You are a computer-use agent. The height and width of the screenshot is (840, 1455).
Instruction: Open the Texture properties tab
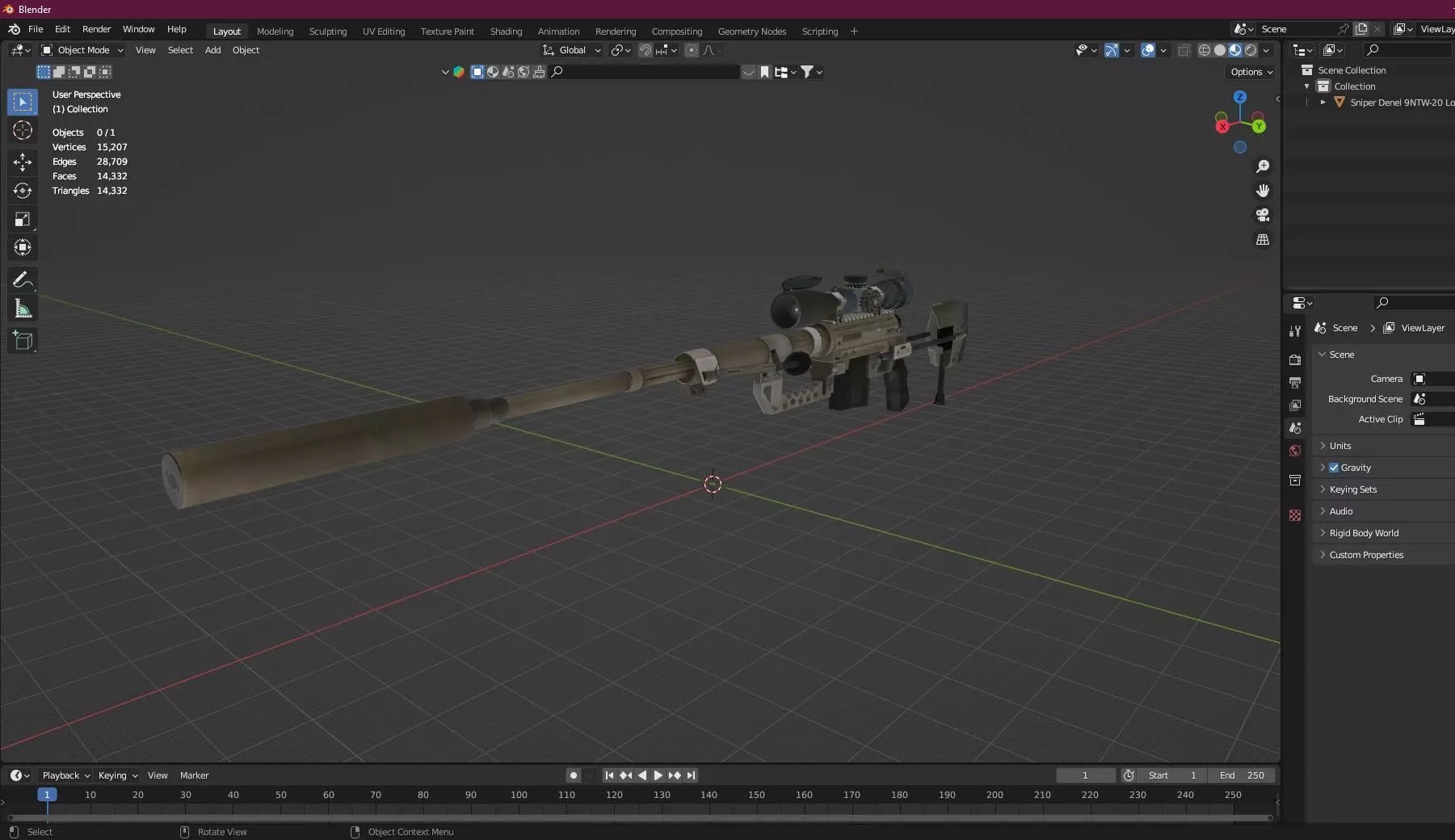click(1295, 515)
